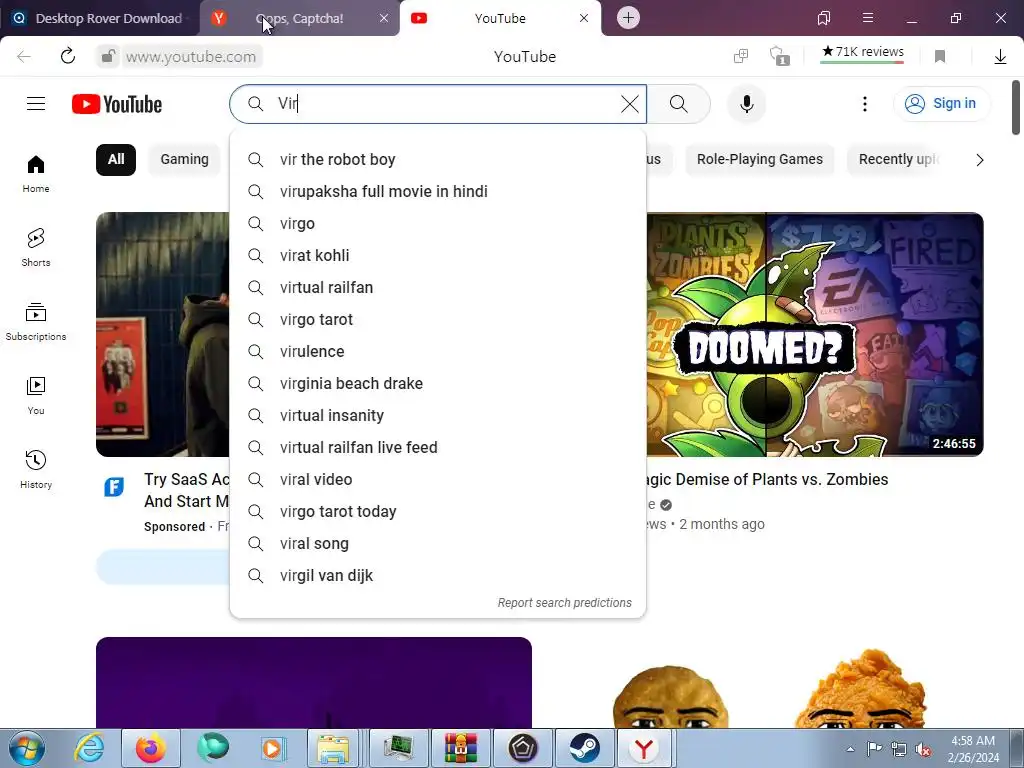
Task: Select the Gaming filter chip
Action: [185, 159]
